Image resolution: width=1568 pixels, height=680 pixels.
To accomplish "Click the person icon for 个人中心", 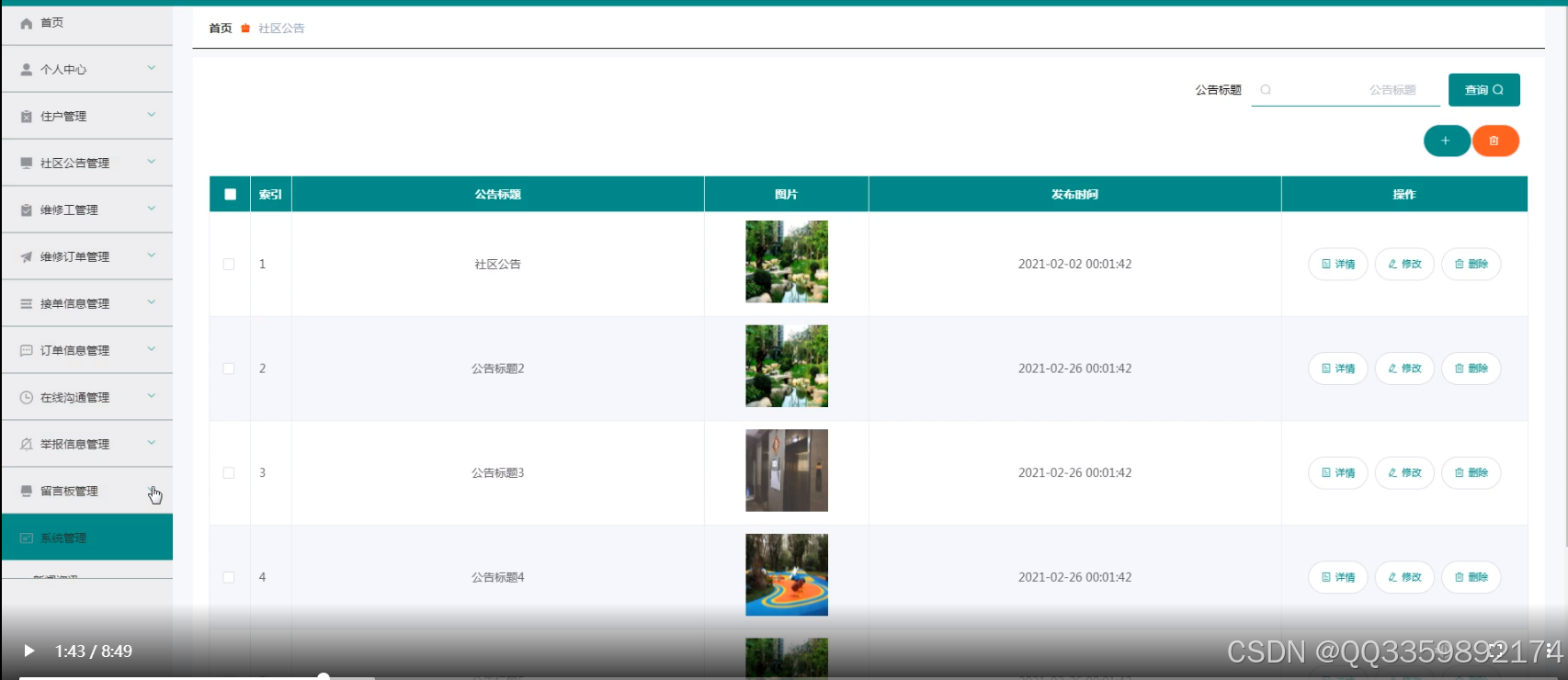I will pyautogui.click(x=27, y=70).
